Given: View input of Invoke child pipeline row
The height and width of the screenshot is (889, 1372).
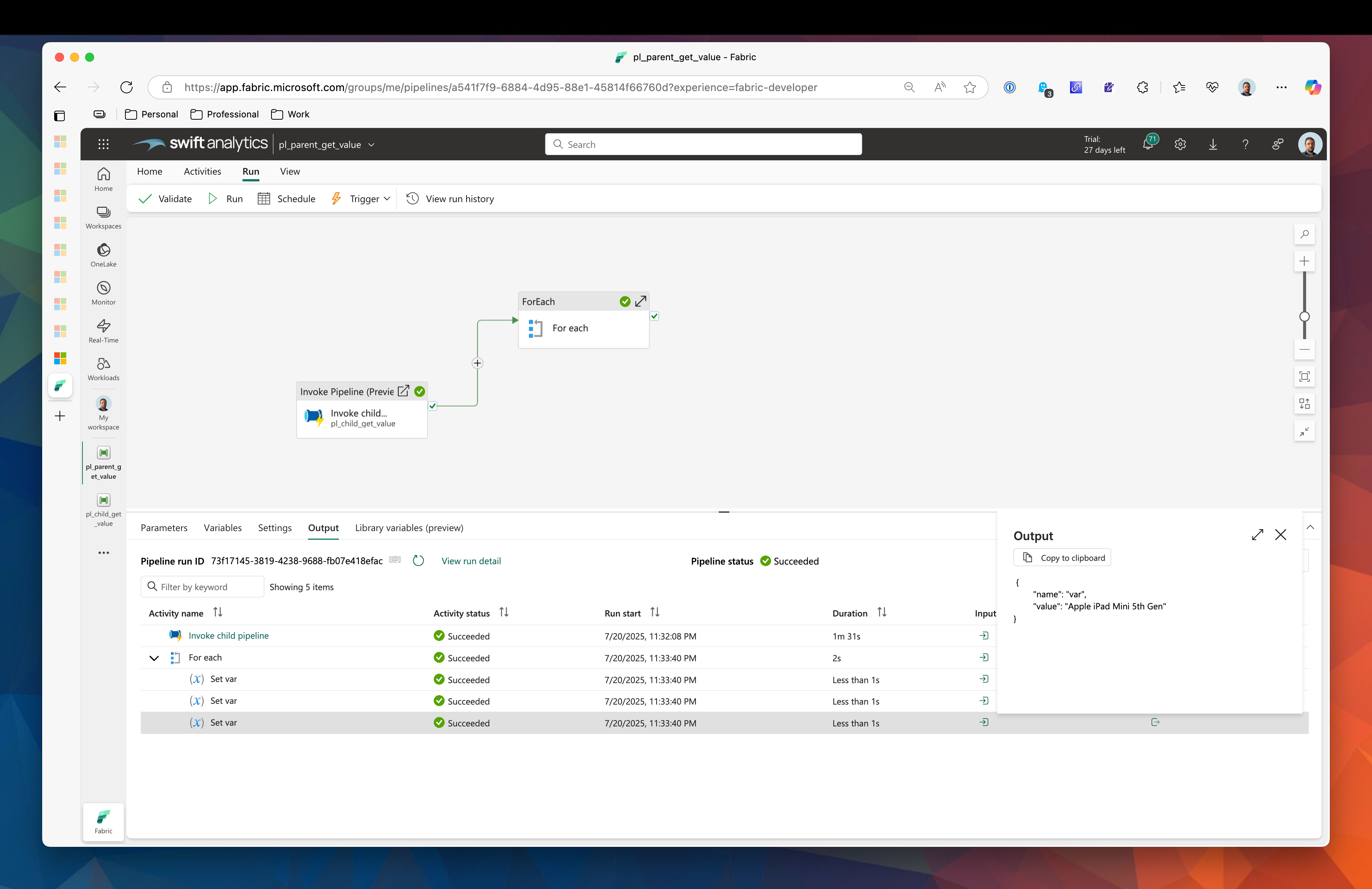Looking at the screenshot, I should point(984,635).
